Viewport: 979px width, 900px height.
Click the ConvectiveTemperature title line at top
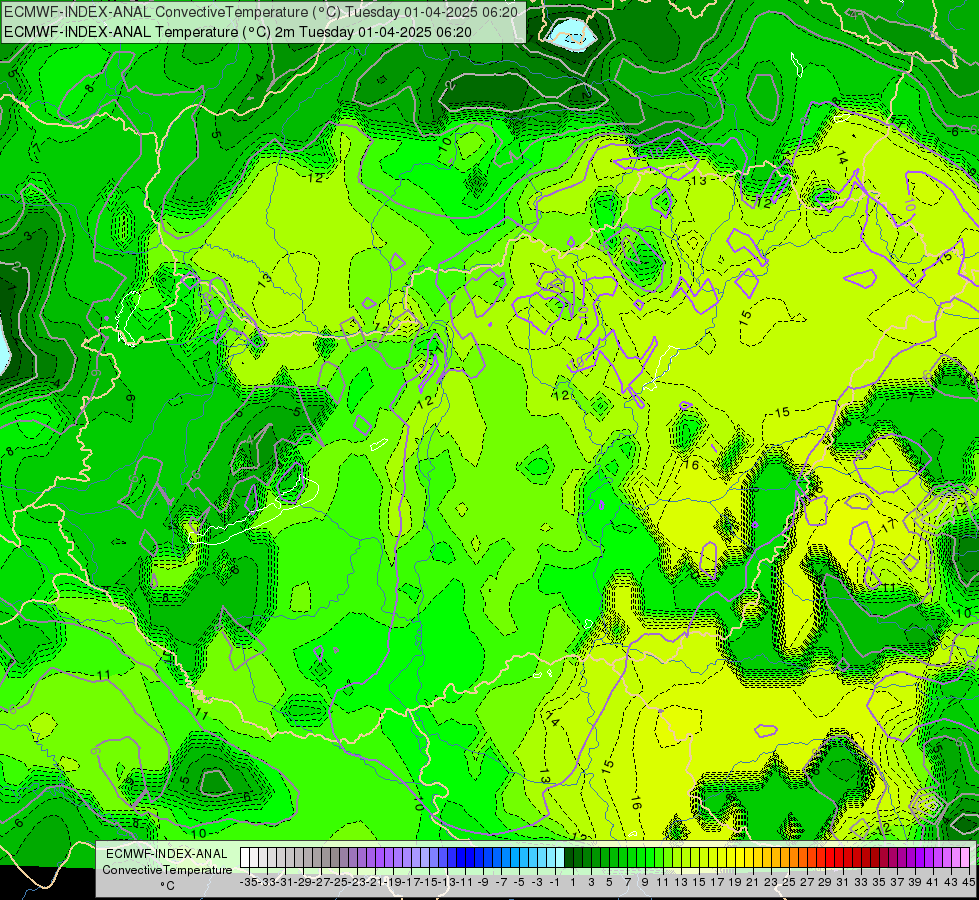click(x=260, y=12)
